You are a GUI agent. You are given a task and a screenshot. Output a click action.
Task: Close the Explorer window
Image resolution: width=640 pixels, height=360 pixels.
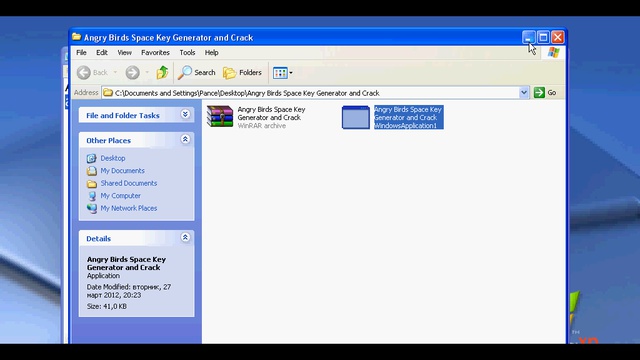(558, 37)
